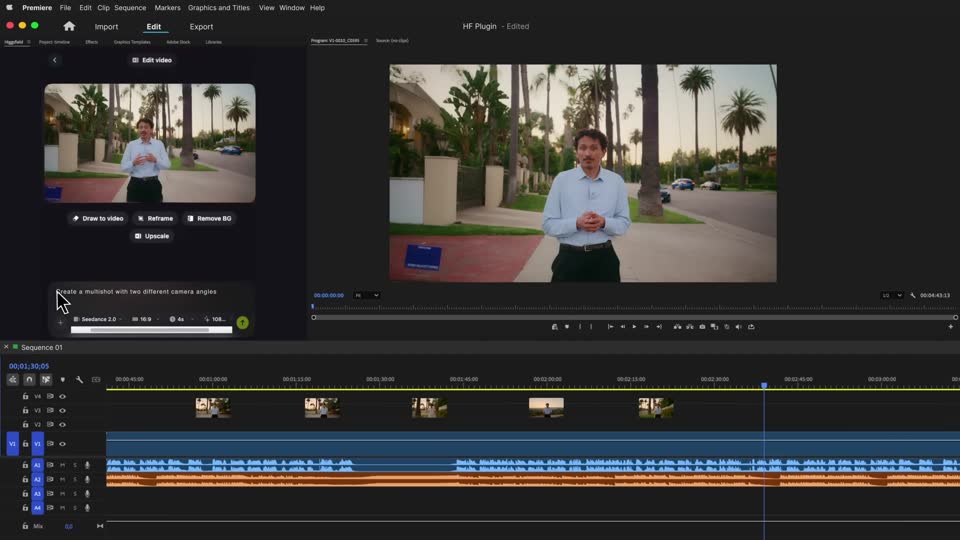Hide the V4 track output eye
Image resolution: width=960 pixels, height=540 pixels.
tap(62, 397)
